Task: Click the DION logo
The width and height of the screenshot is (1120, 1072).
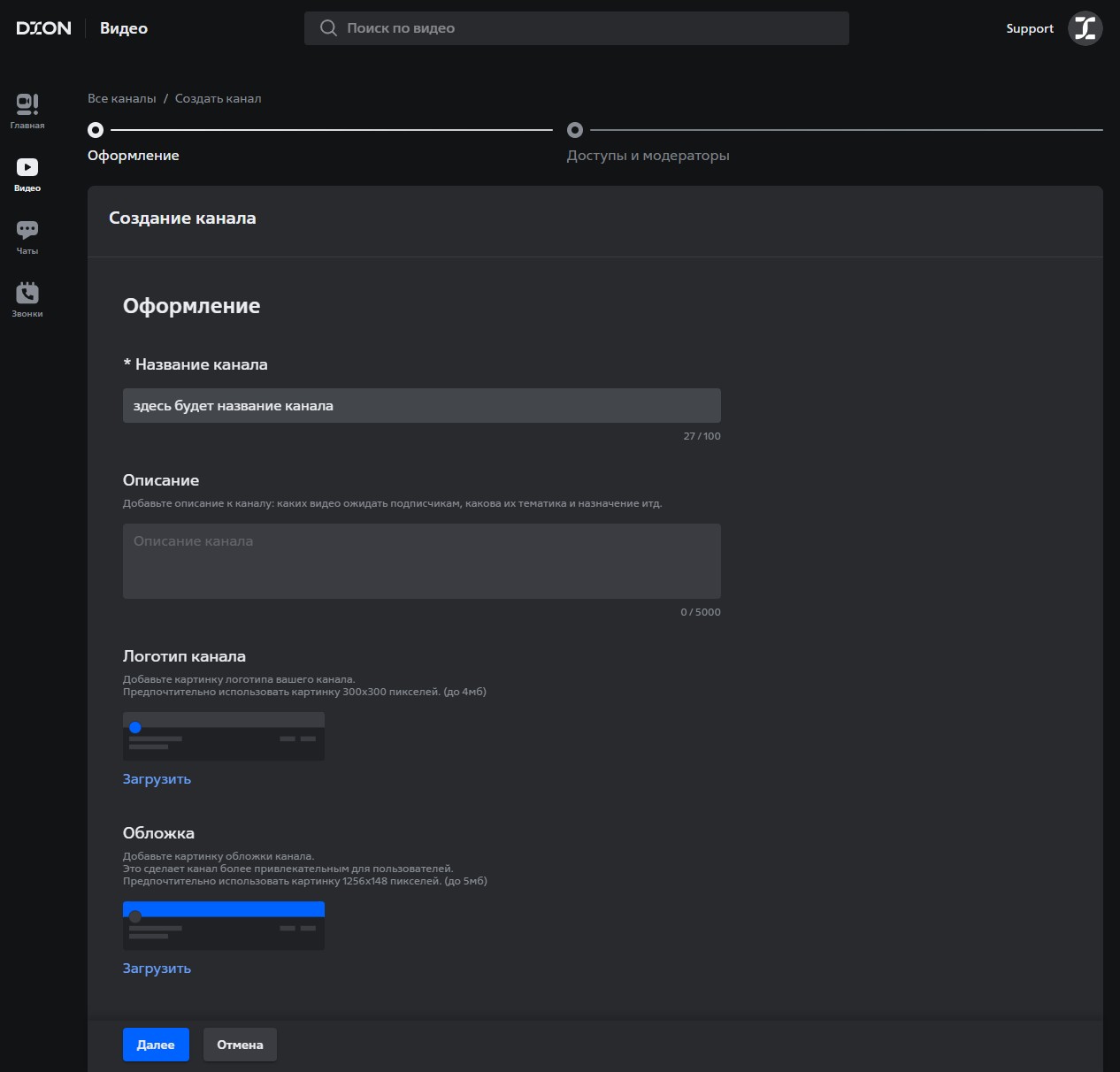Action: click(43, 28)
